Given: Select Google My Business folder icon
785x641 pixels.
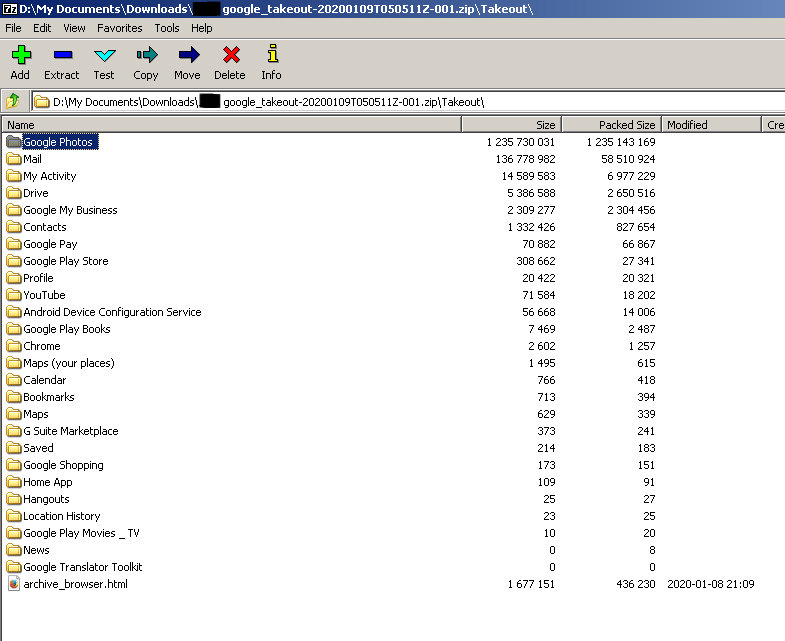Looking at the screenshot, I should tap(14, 210).
